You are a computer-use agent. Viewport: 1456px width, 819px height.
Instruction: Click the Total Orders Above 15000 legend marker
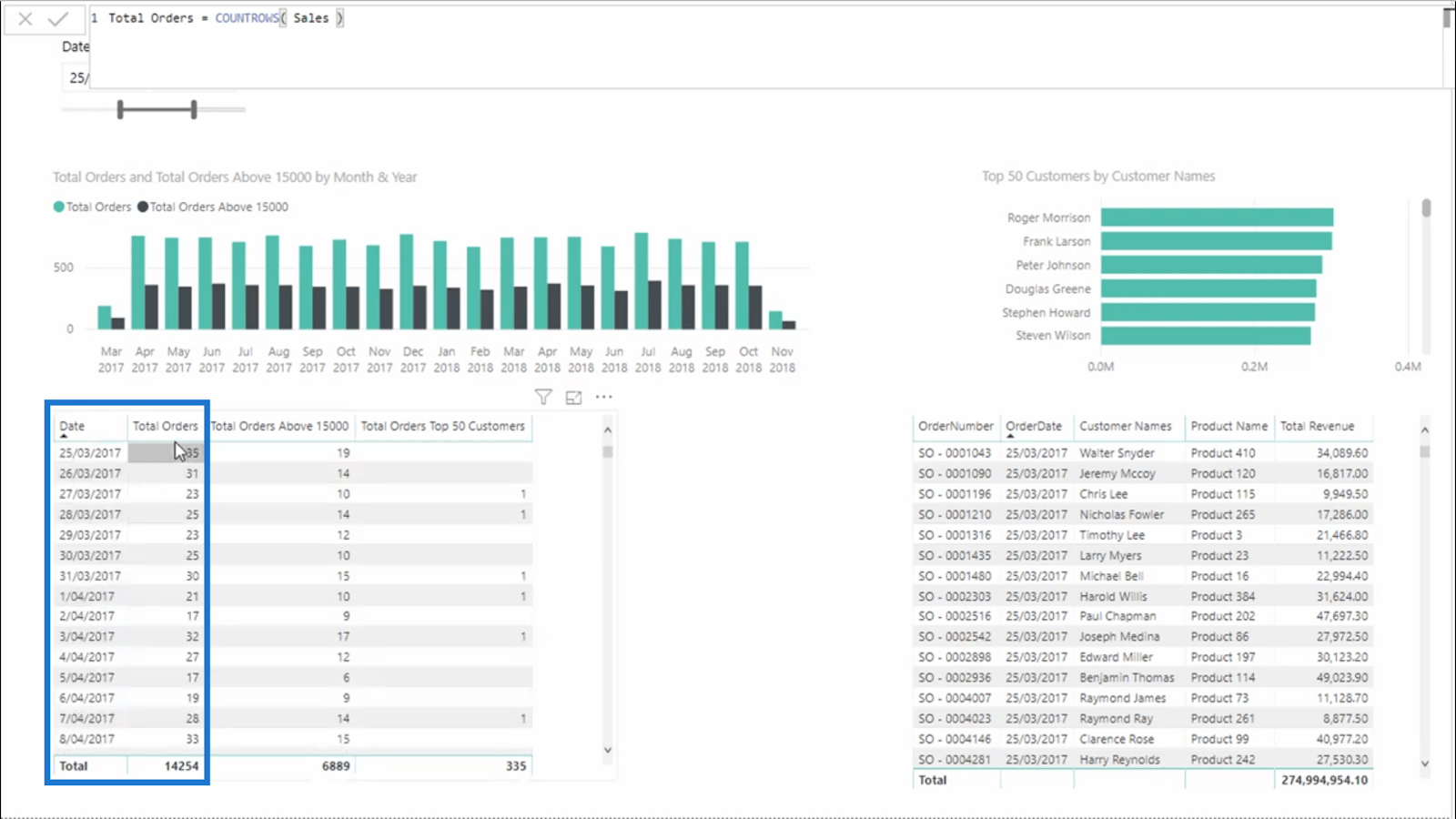[x=143, y=207]
